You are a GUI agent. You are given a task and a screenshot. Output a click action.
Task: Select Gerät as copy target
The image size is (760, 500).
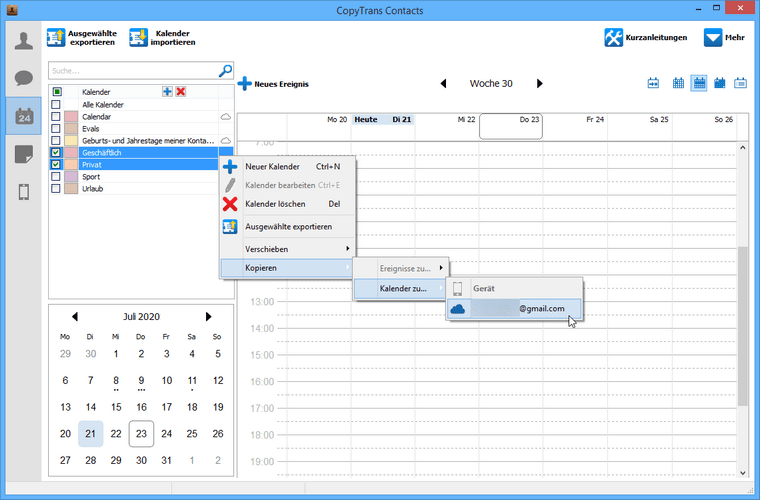point(514,289)
